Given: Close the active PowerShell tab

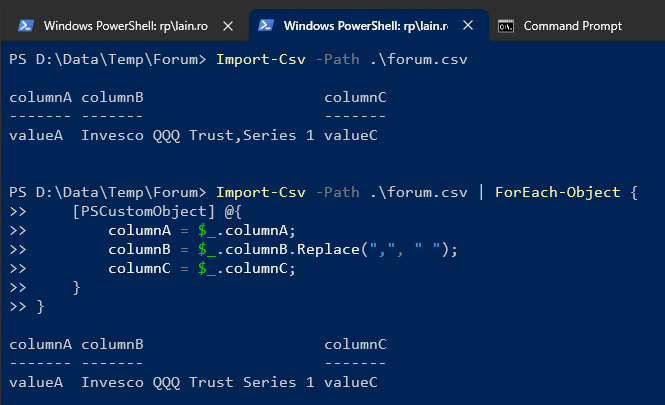Looking at the screenshot, I should [468, 25].
